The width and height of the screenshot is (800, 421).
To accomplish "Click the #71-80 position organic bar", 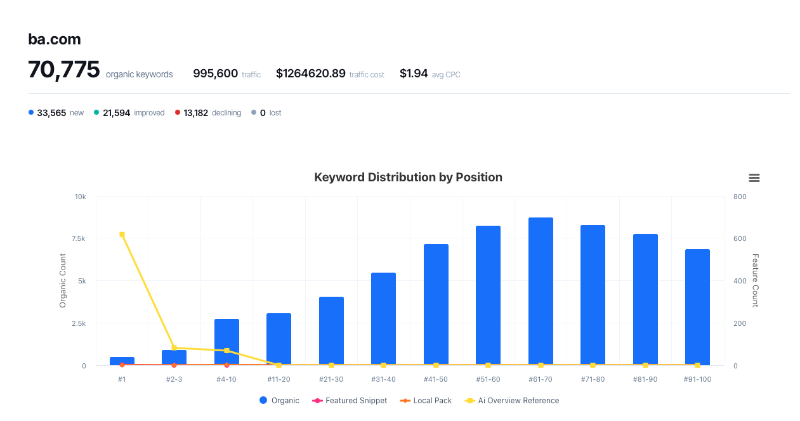I will pos(592,295).
